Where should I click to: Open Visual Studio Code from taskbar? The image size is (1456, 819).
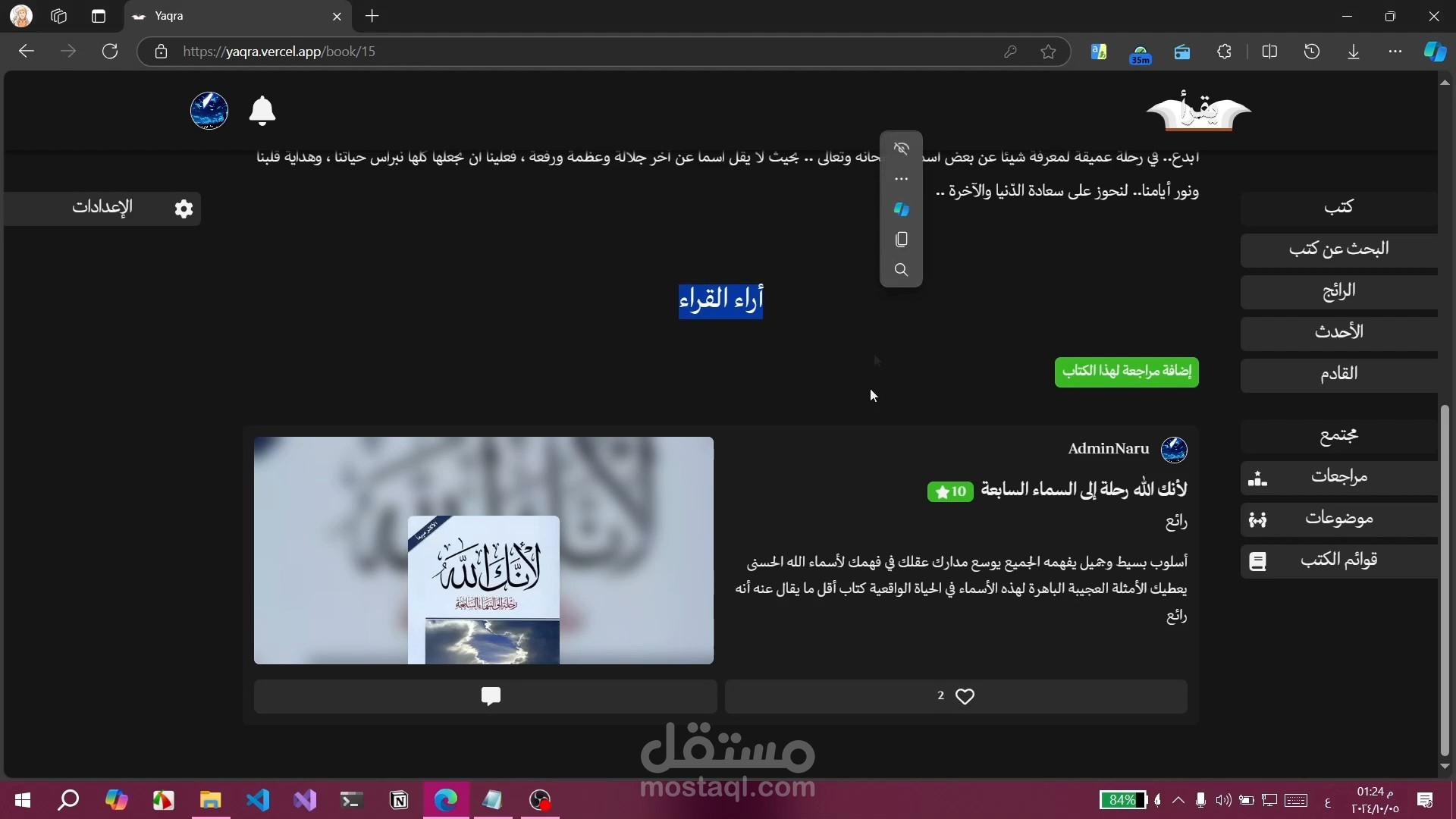(x=258, y=800)
